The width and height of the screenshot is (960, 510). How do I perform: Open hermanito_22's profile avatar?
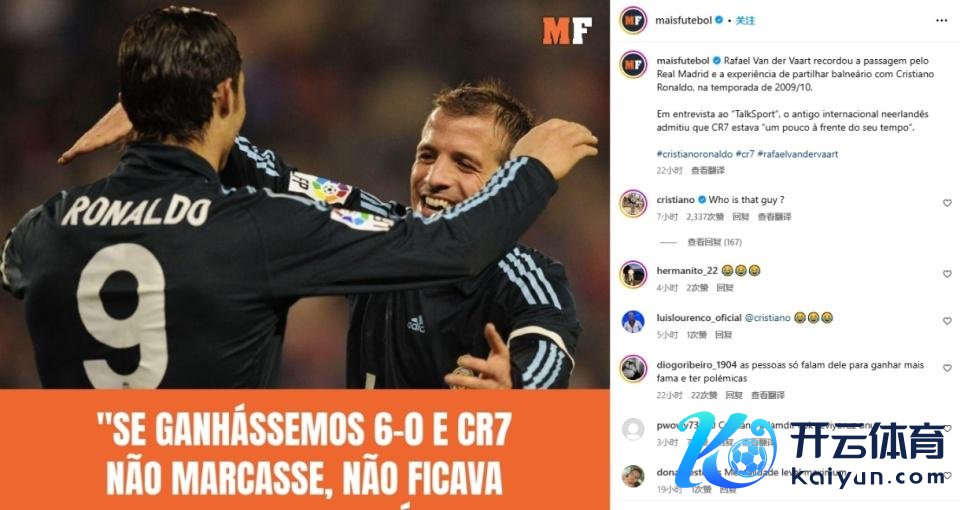(x=633, y=274)
